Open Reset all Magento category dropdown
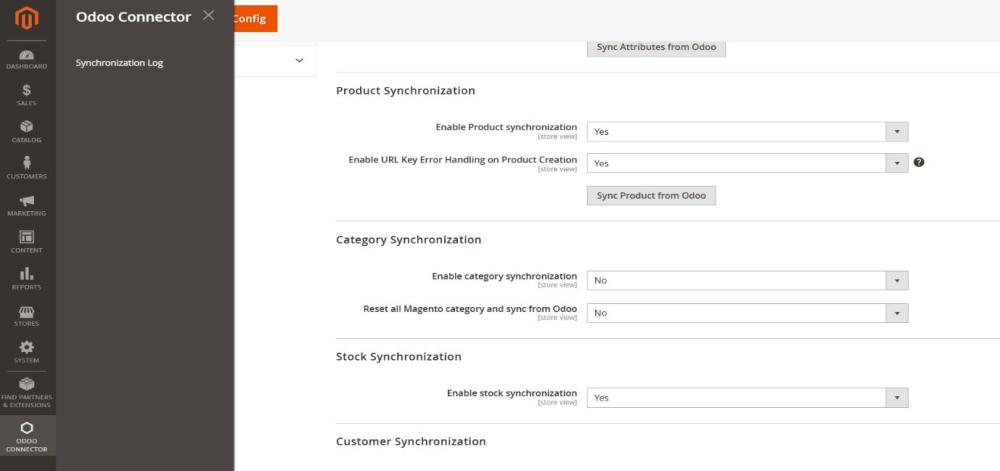 [x=747, y=313]
